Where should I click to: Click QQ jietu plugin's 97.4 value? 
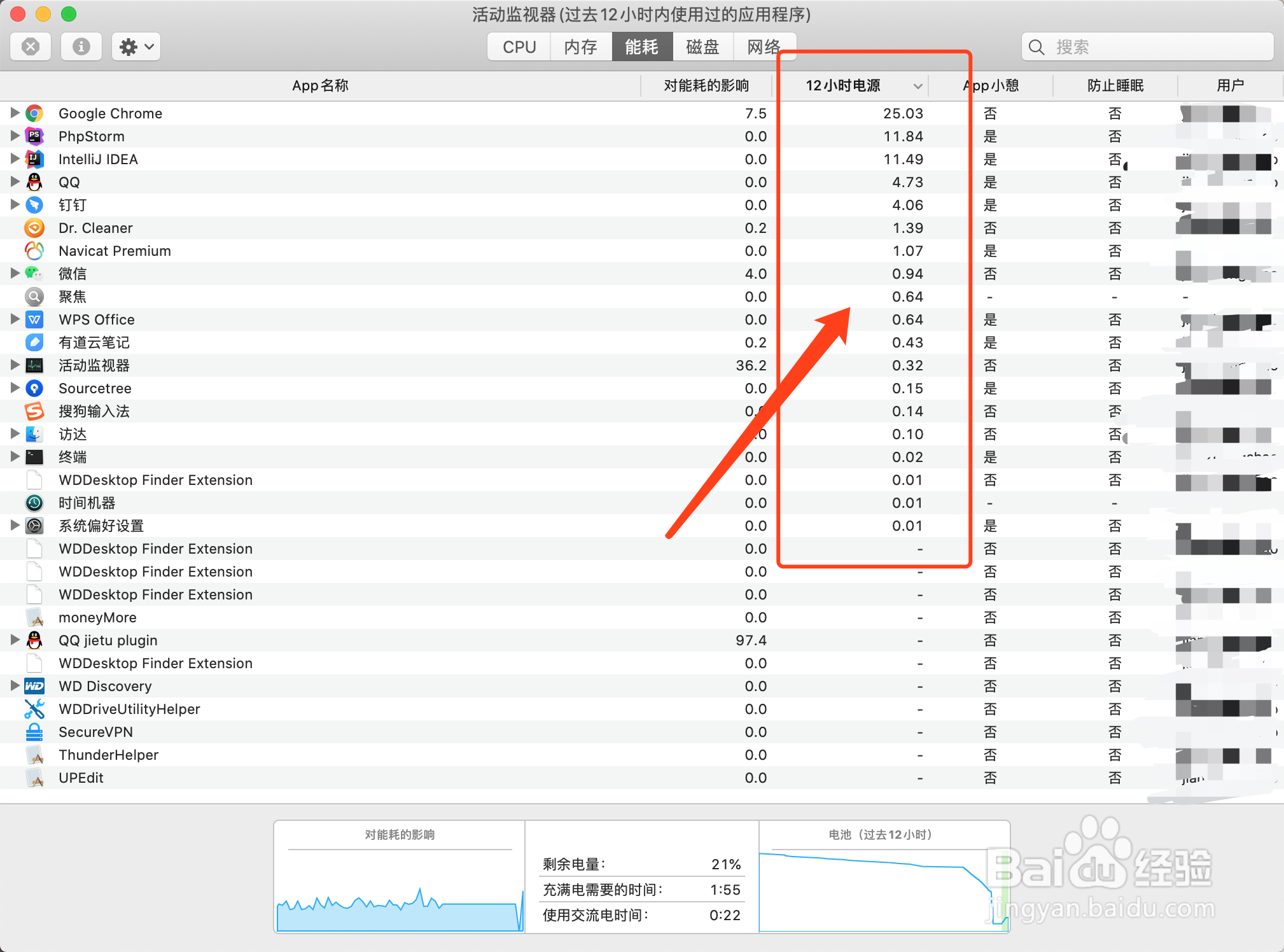[751, 640]
